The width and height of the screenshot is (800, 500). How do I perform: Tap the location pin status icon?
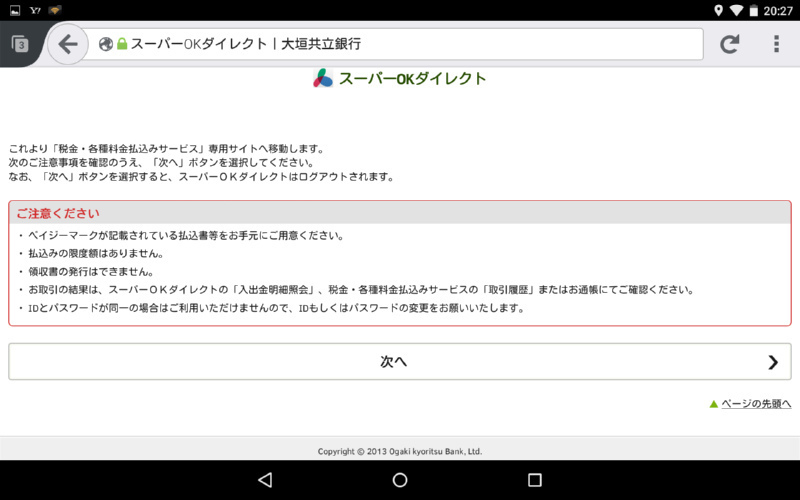pyautogui.click(x=718, y=10)
